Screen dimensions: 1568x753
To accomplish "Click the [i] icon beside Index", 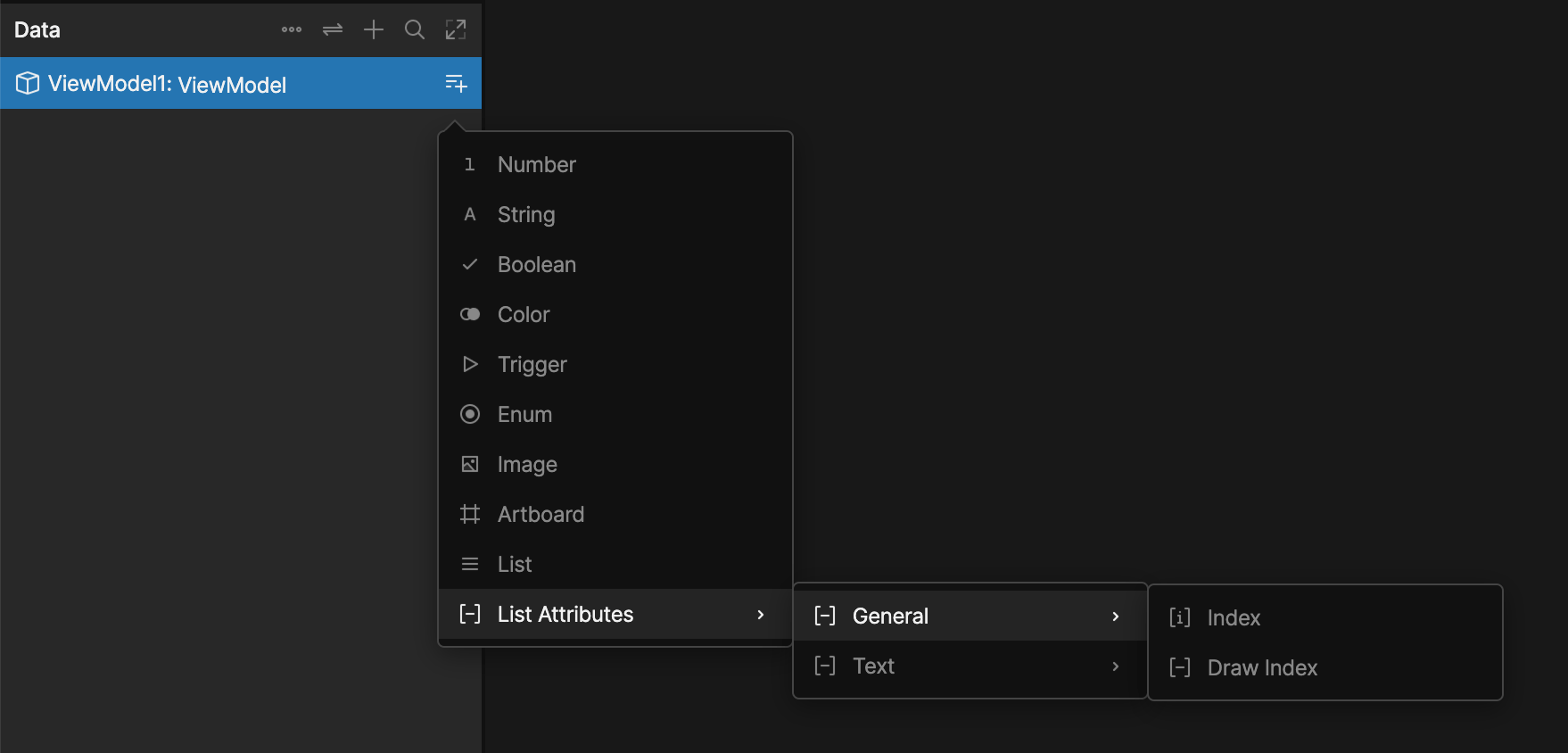I will coord(1180,617).
